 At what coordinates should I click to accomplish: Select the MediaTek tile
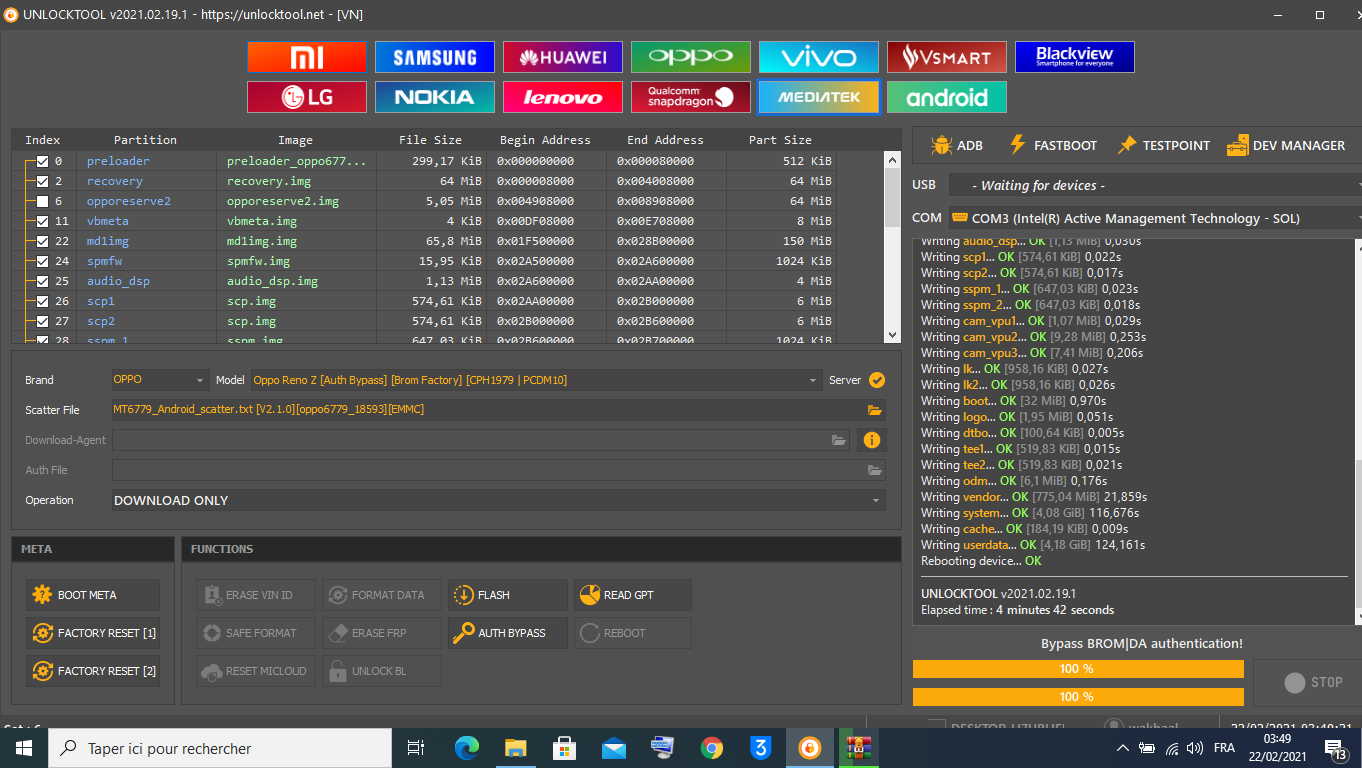(818, 97)
